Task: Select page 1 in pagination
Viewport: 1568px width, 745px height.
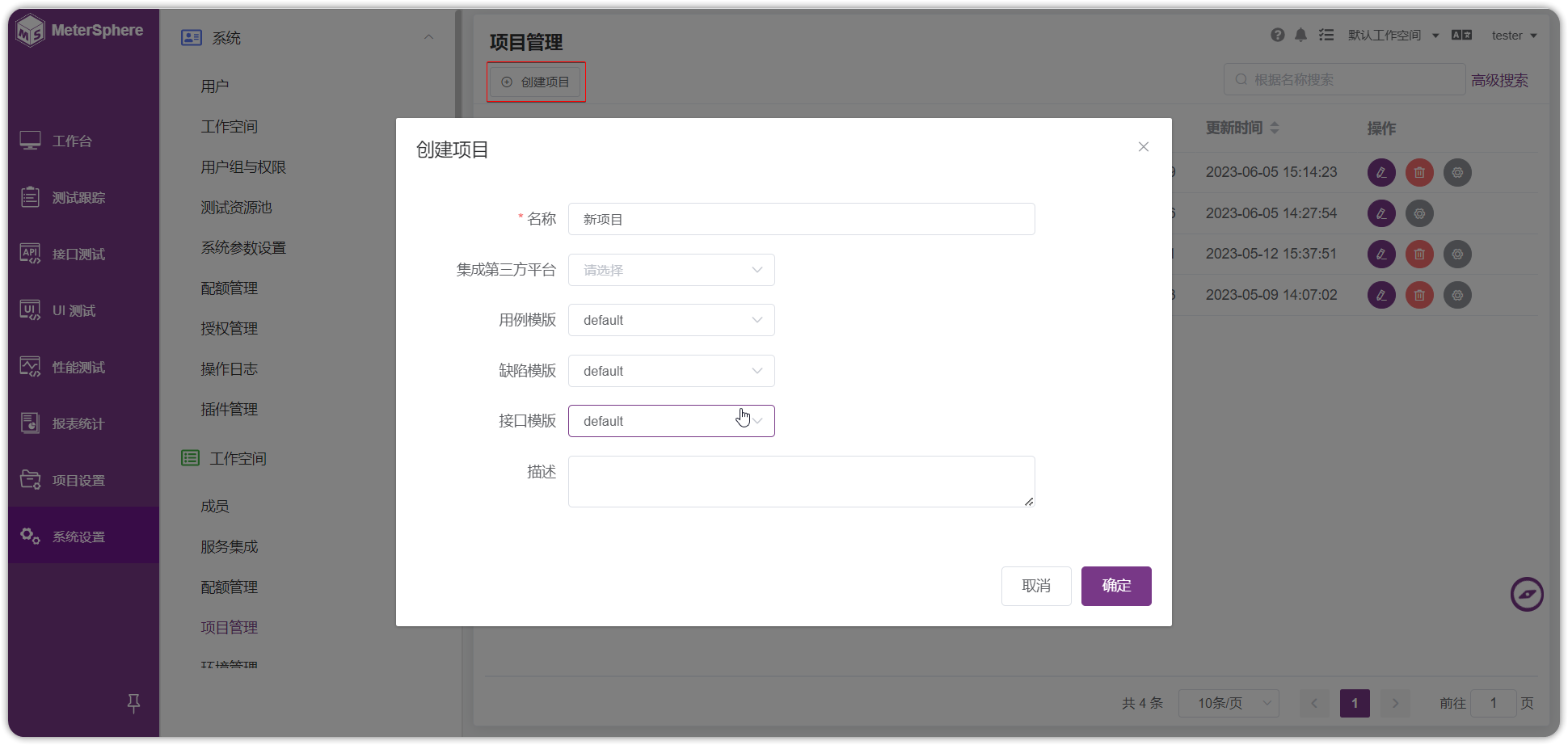Action: coord(1355,703)
